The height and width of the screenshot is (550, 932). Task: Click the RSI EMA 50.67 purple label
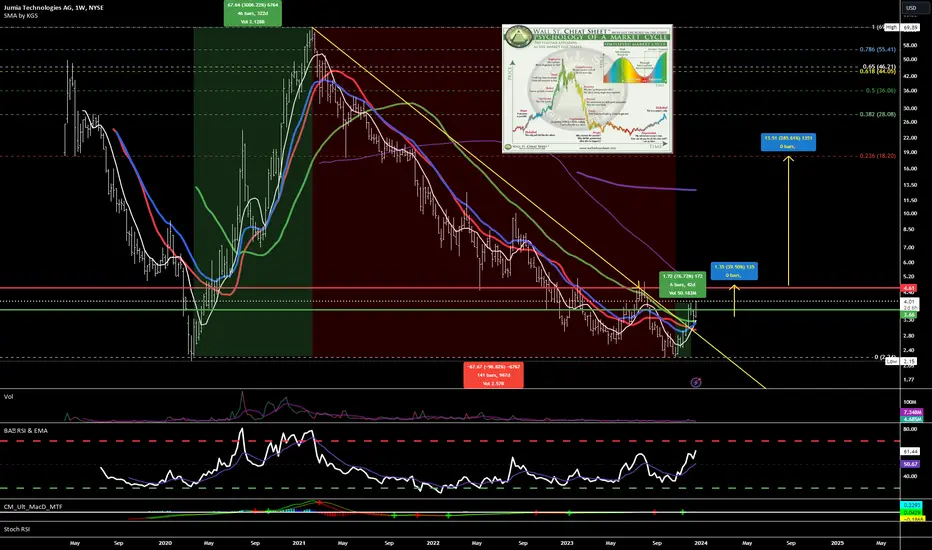pyautogui.click(x=910, y=464)
